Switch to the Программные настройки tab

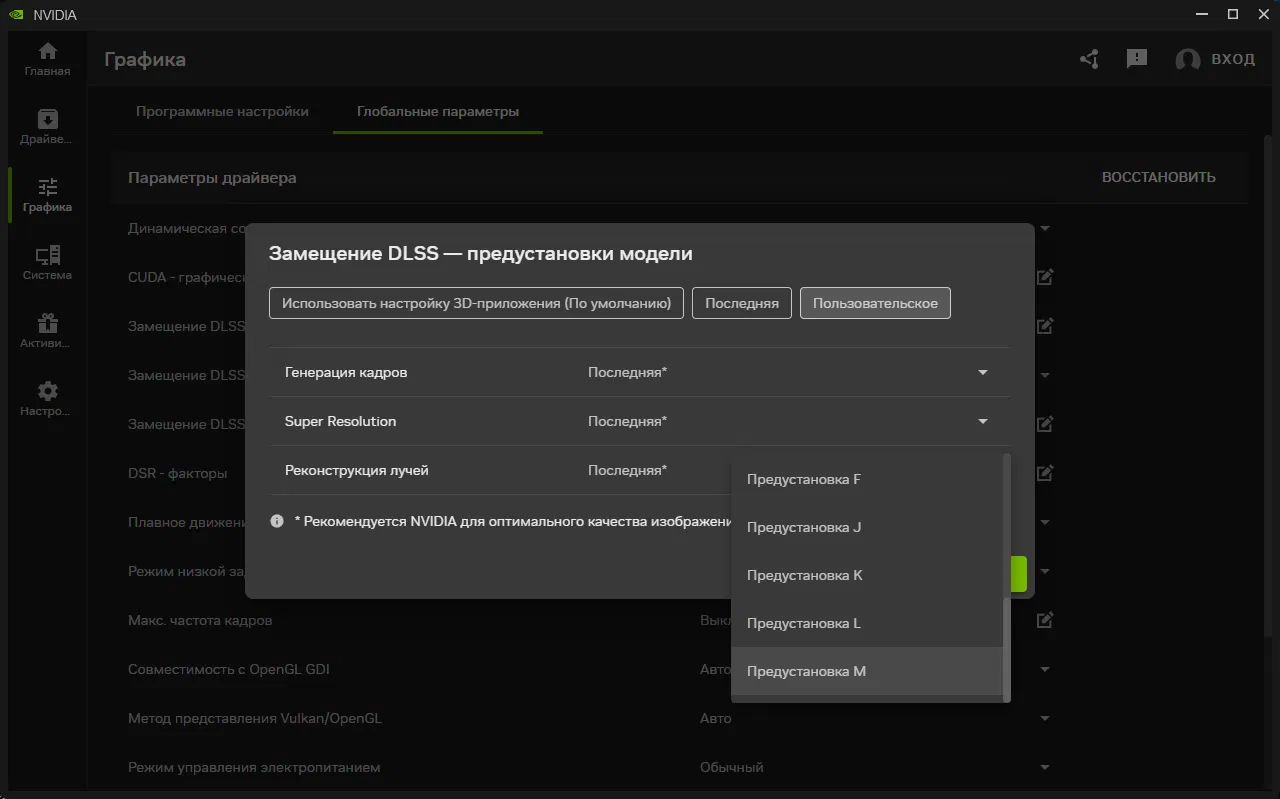222,111
